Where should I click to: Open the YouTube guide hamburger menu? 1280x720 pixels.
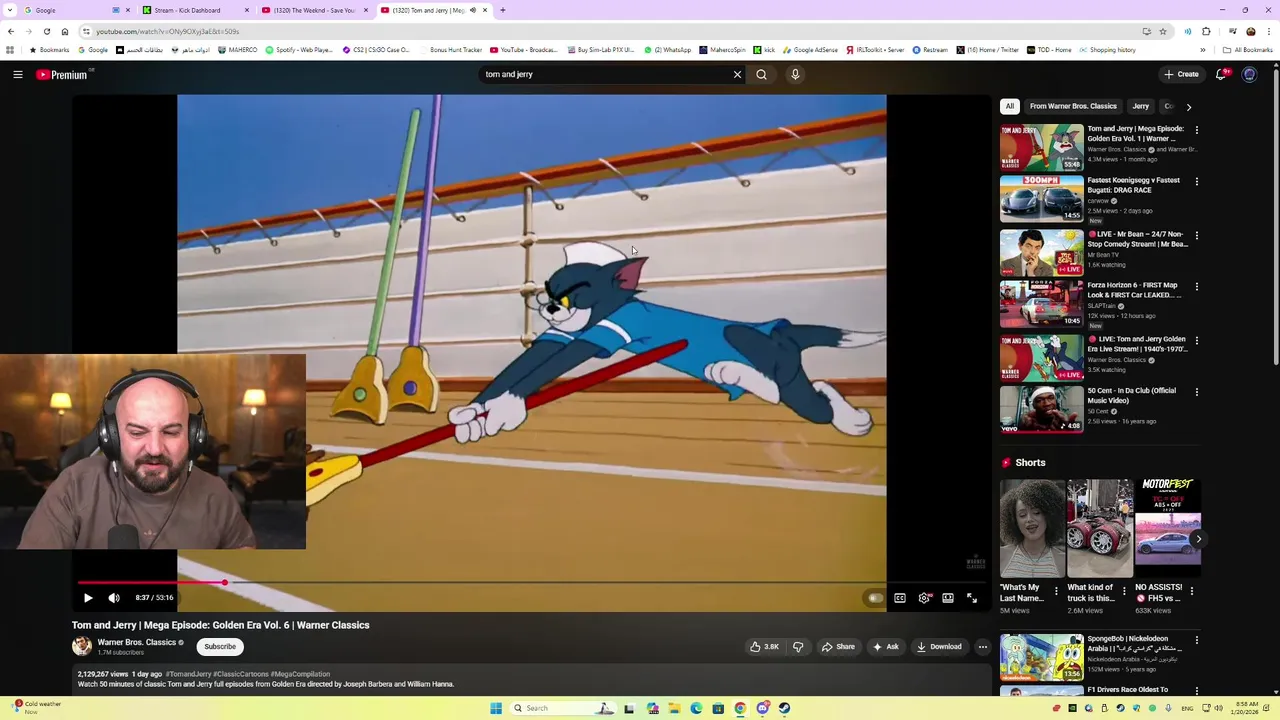[x=17, y=74]
